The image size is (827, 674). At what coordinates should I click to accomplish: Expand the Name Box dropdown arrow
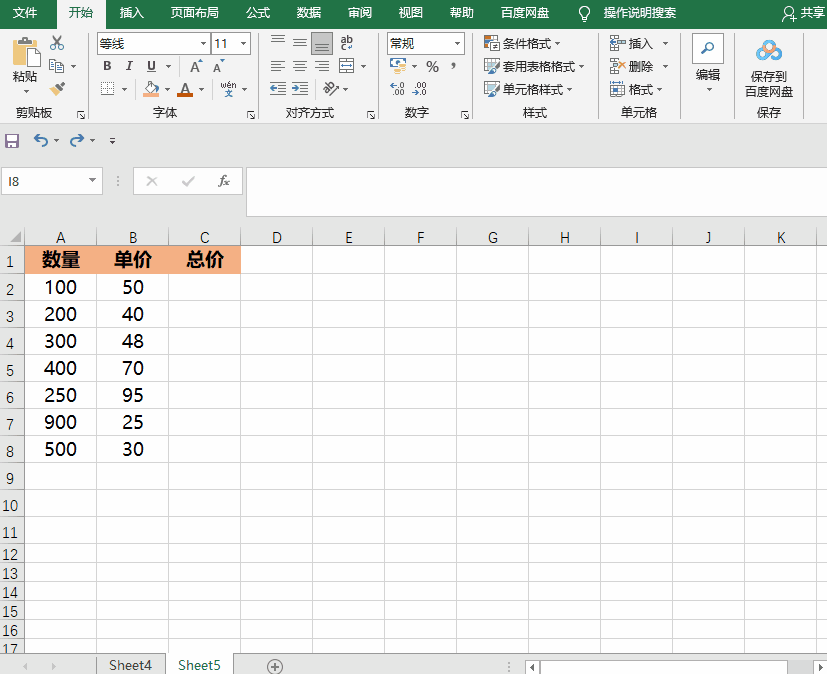click(92, 181)
